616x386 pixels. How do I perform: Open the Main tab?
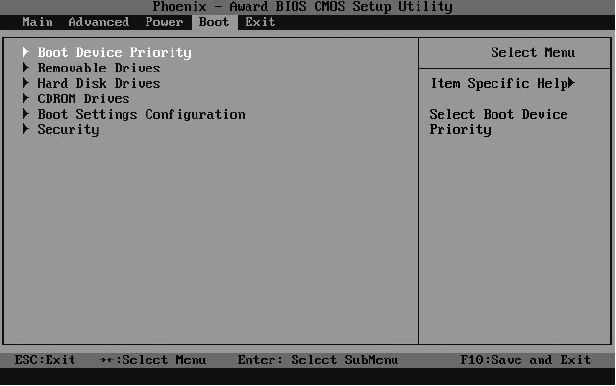click(37, 22)
